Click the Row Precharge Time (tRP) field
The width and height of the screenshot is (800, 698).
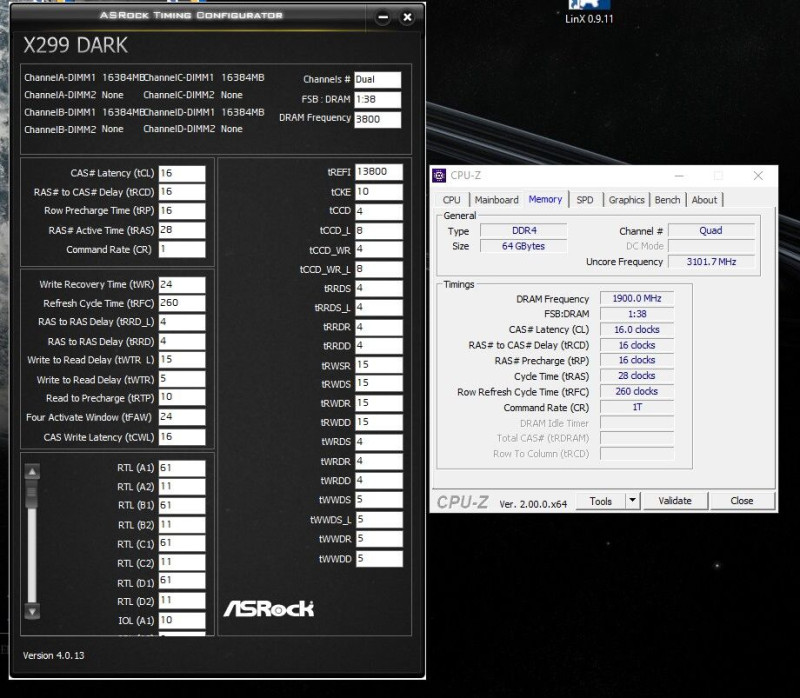click(x=182, y=211)
